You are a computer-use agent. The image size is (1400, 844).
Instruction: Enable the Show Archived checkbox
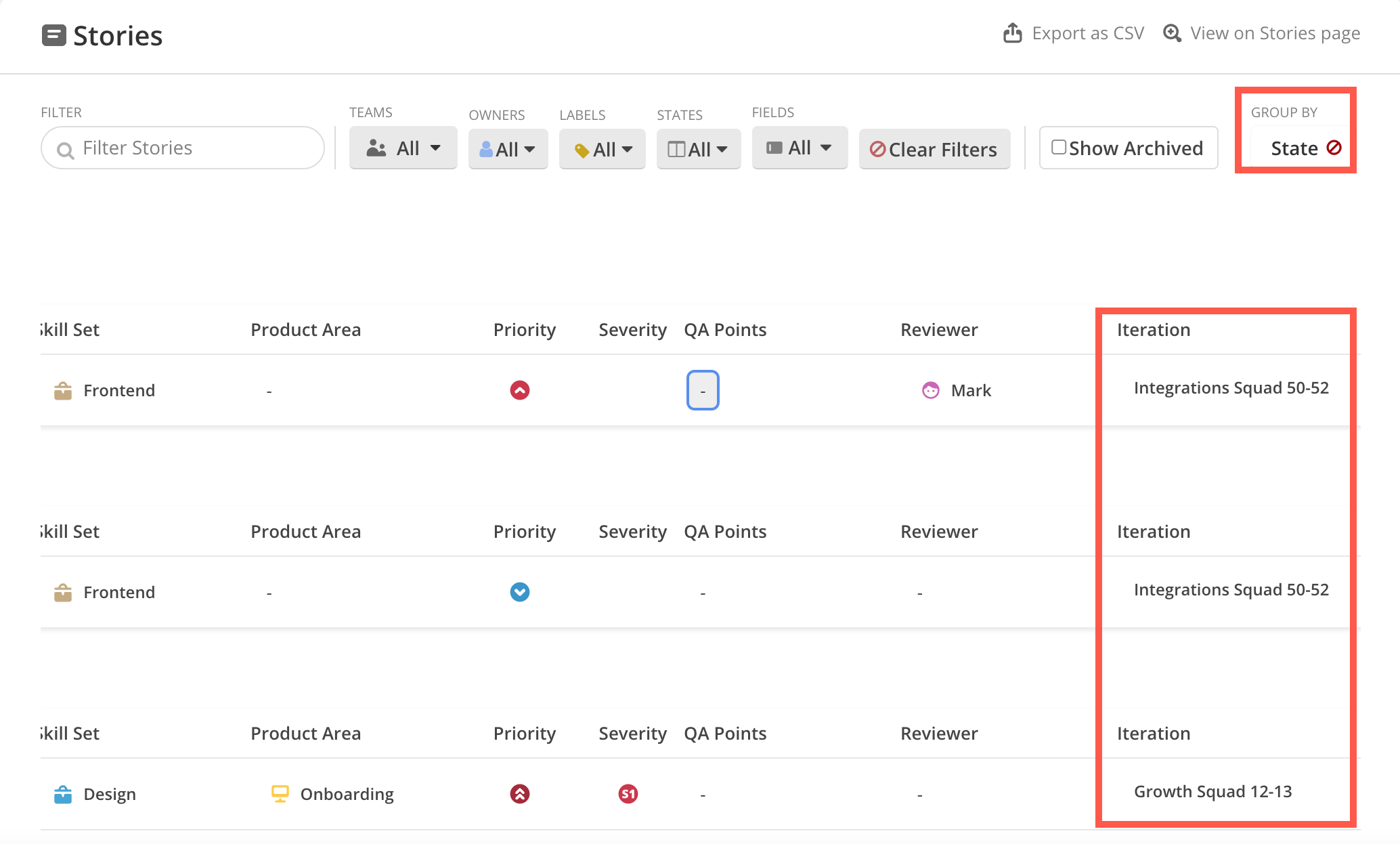pos(1059,146)
